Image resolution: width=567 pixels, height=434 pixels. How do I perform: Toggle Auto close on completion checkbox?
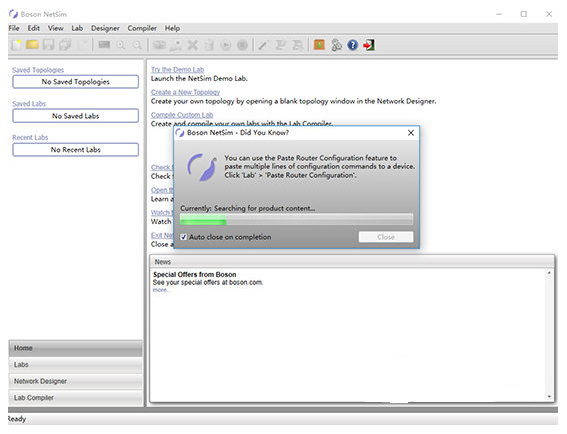tap(184, 237)
